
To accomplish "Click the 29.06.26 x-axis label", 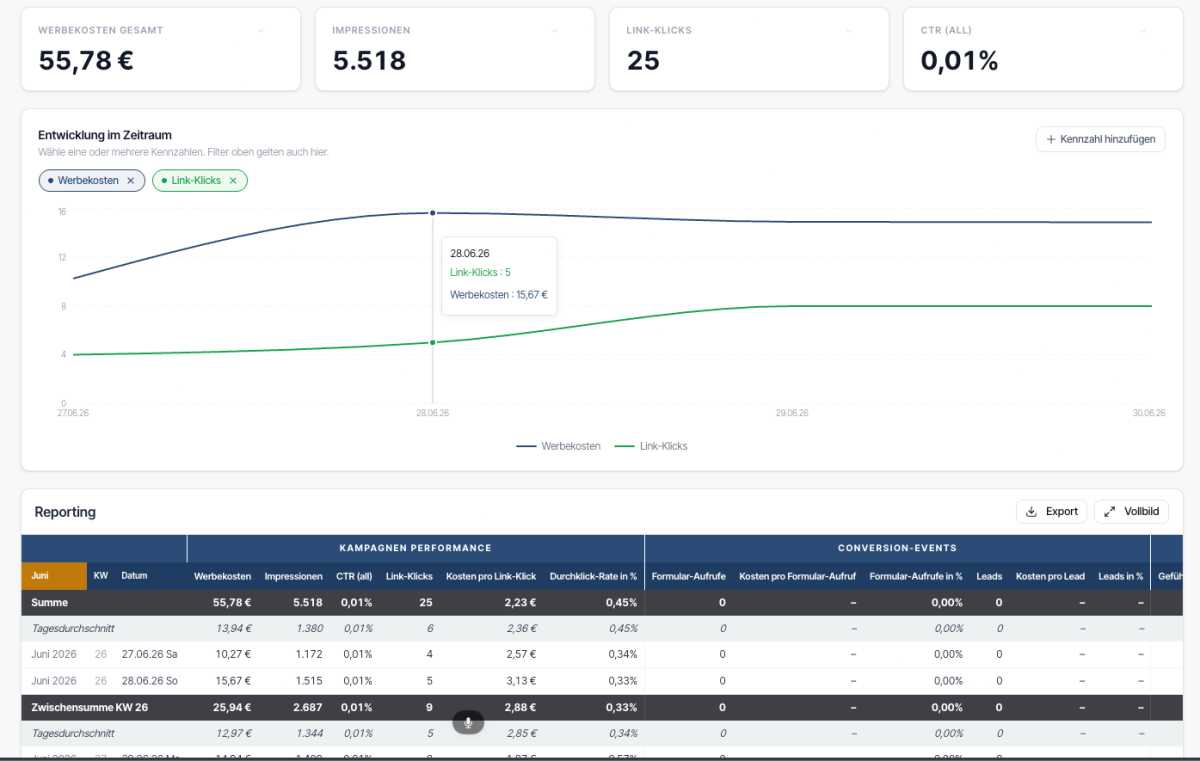I will pos(792,413).
